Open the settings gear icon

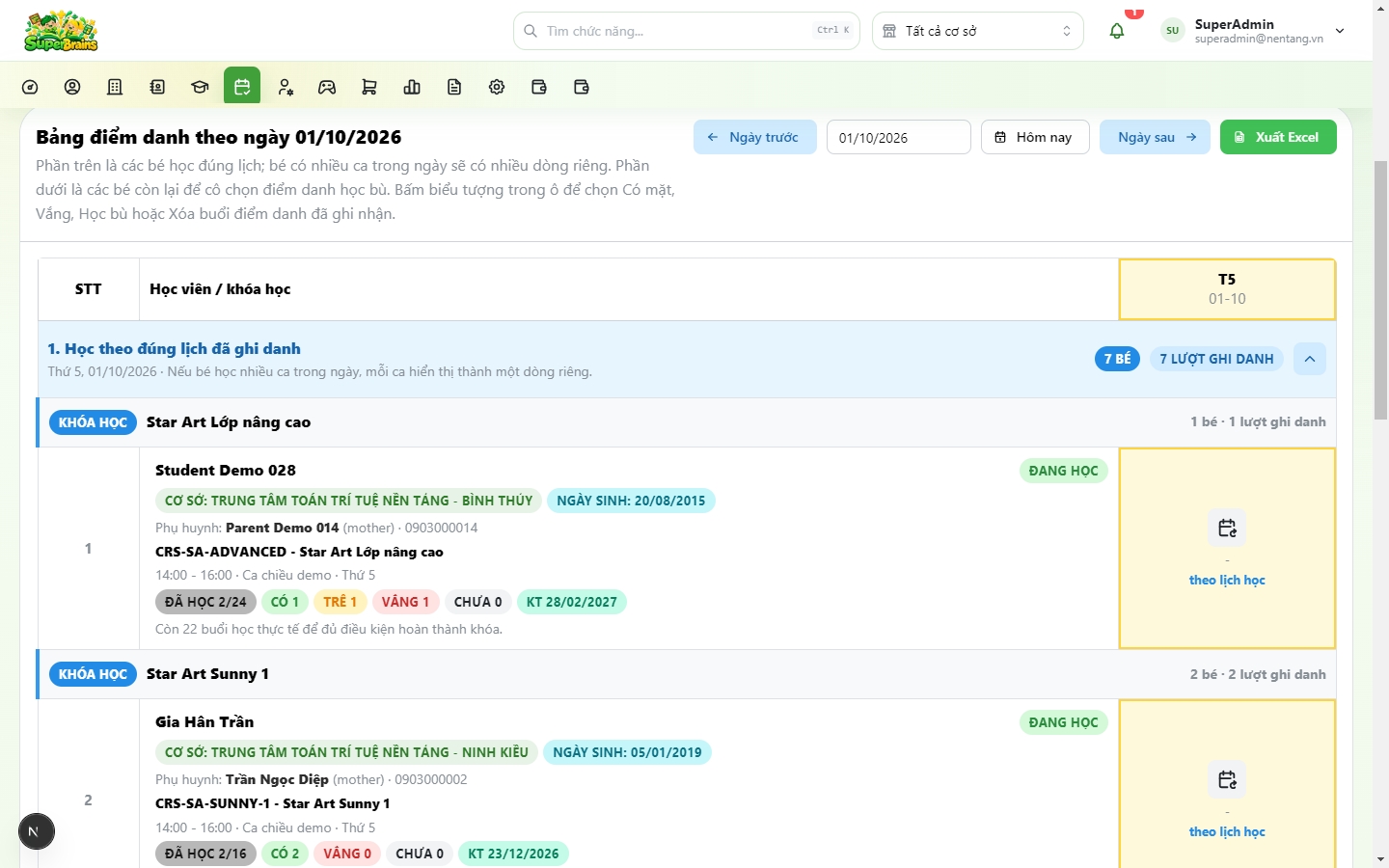pyautogui.click(x=497, y=87)
